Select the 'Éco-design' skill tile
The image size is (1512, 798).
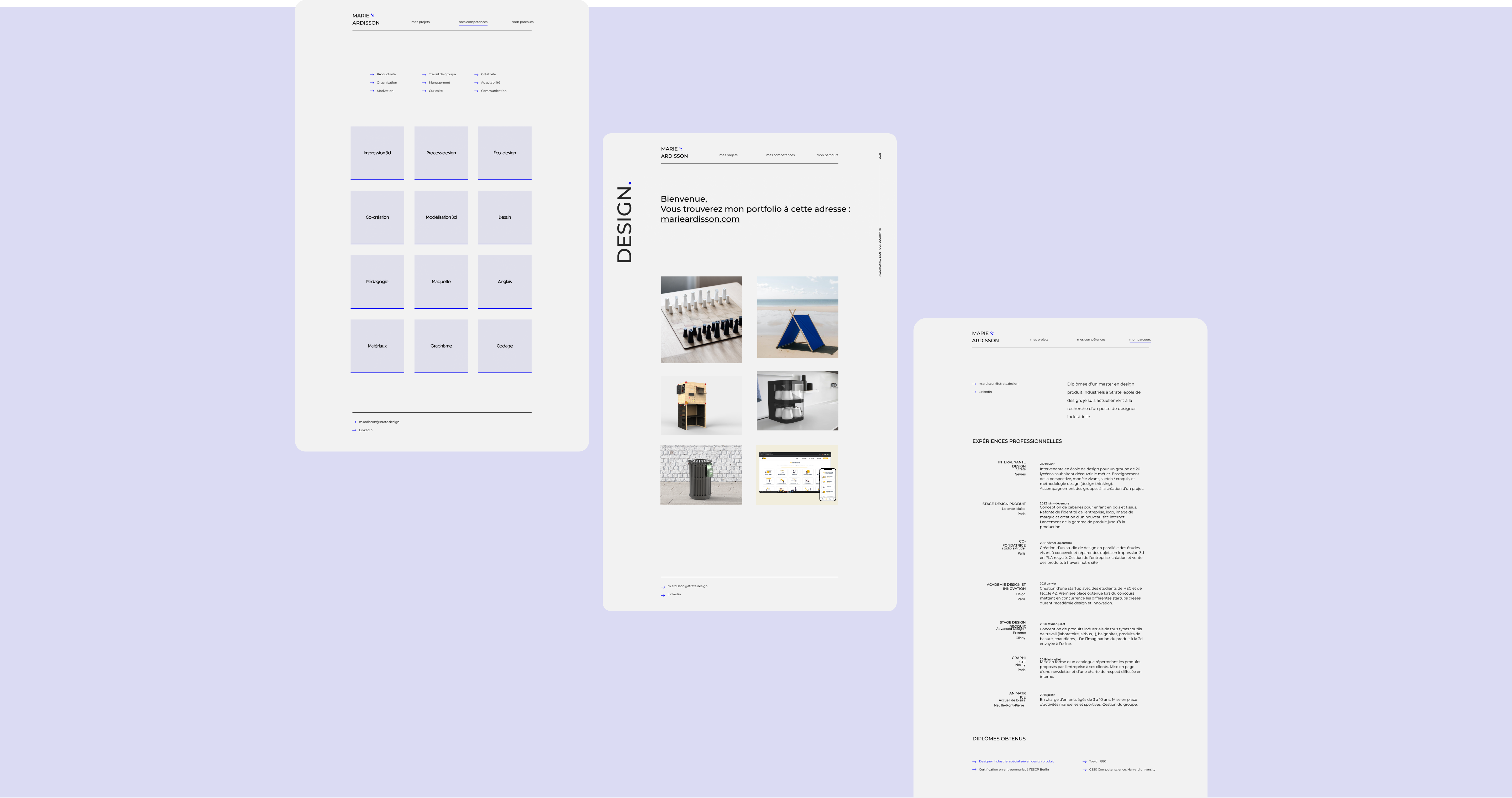(505, 153)
